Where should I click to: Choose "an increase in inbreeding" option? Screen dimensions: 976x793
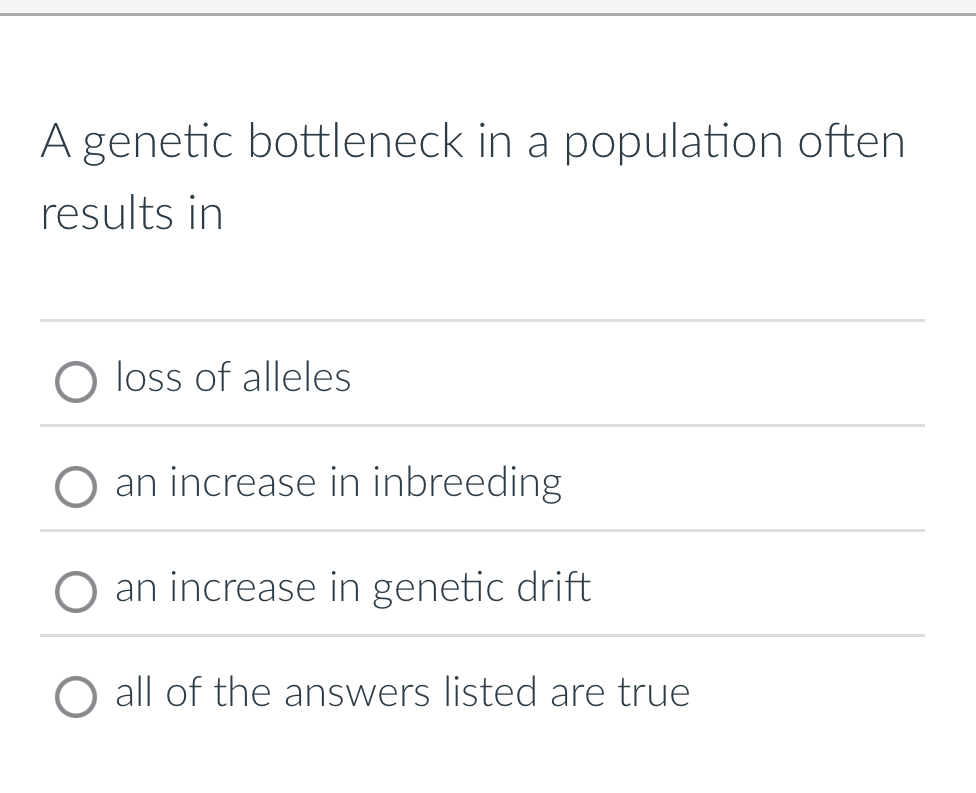coord(75,487)
